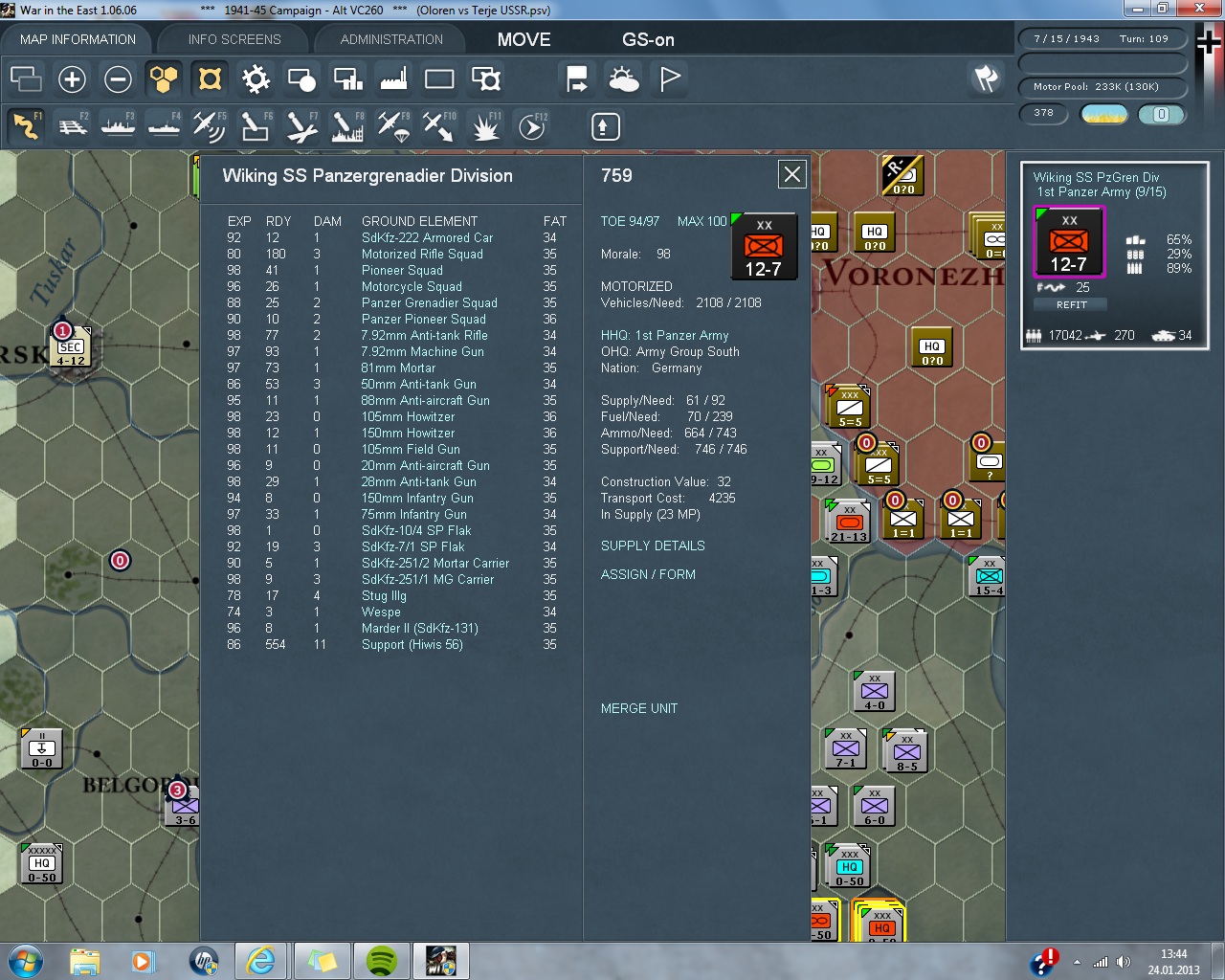Click the '0' indicator beside the weather swatch

tap(1161, 114)
